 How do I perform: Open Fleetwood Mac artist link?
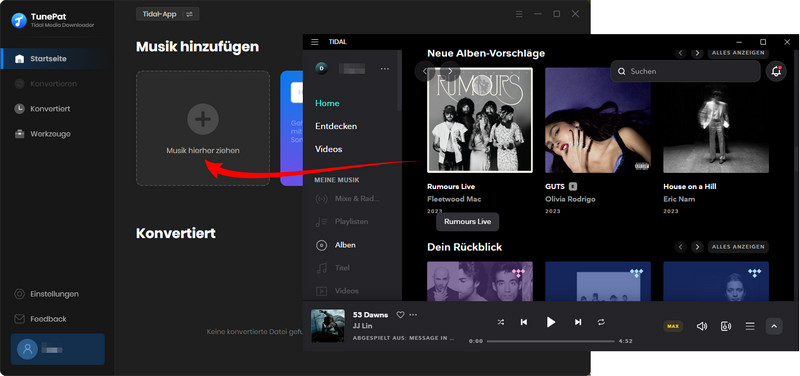[454, 199]
